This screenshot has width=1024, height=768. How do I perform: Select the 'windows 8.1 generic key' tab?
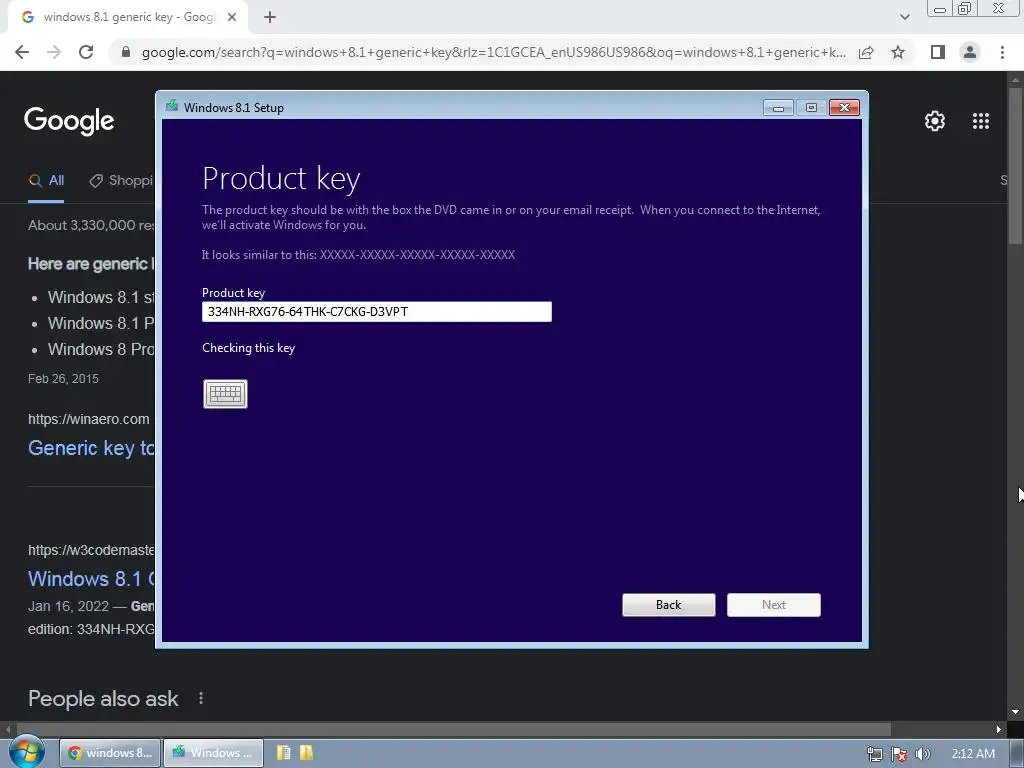tap(128, 17)
